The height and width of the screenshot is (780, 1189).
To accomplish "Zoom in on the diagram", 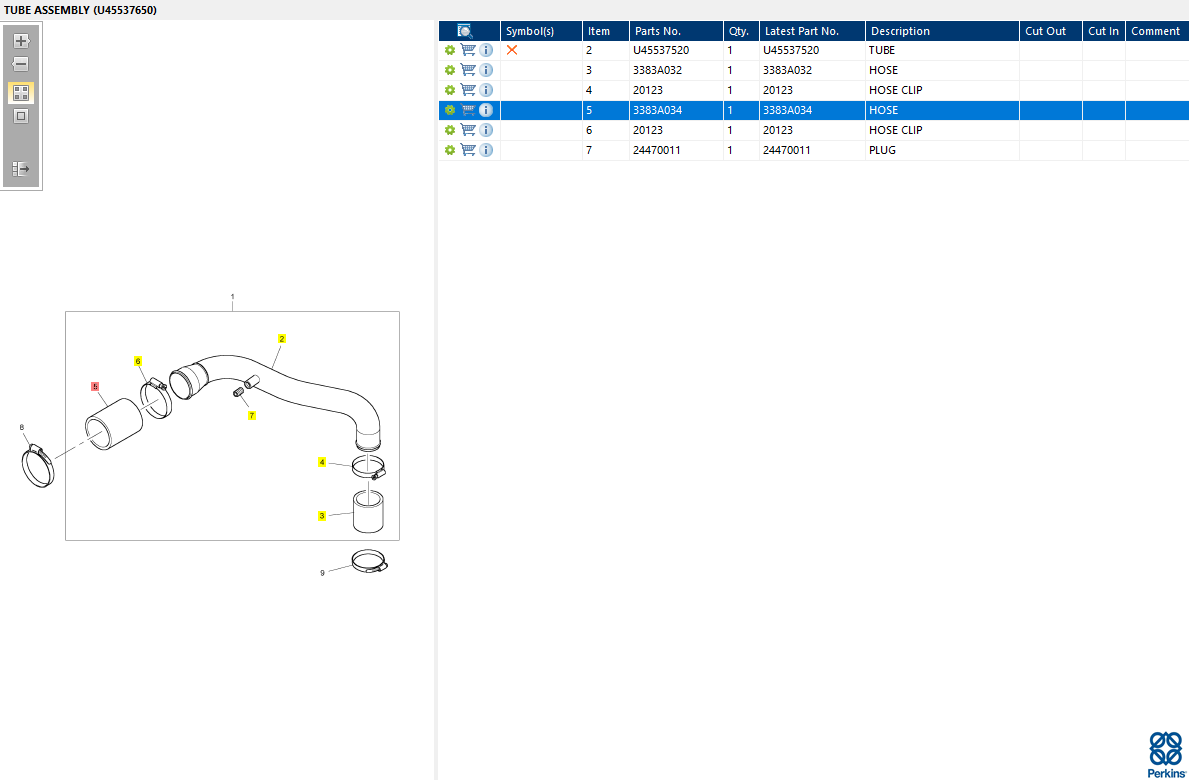I will click(x=21, y=41).
